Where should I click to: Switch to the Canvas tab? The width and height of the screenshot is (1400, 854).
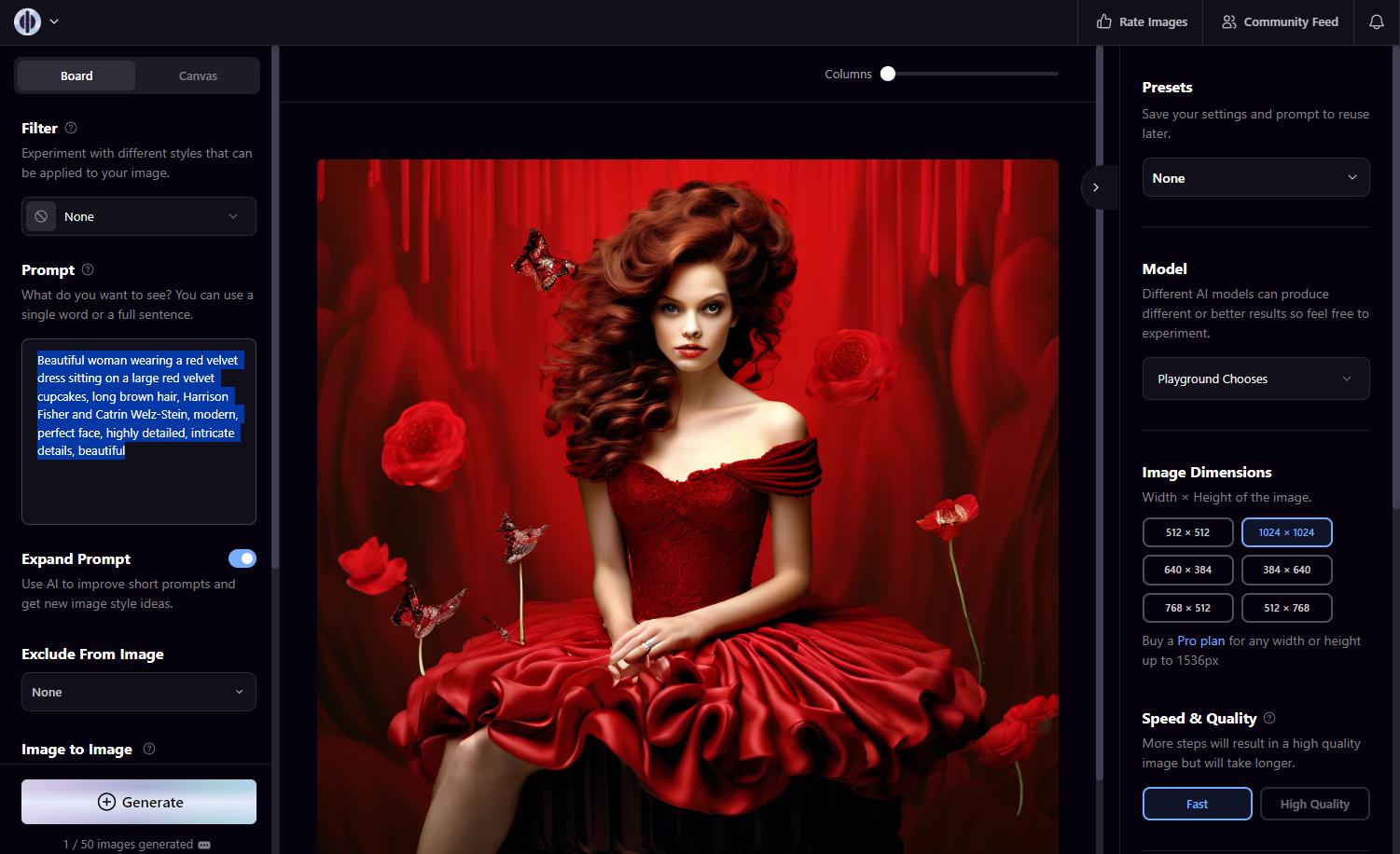pos(198,76)
